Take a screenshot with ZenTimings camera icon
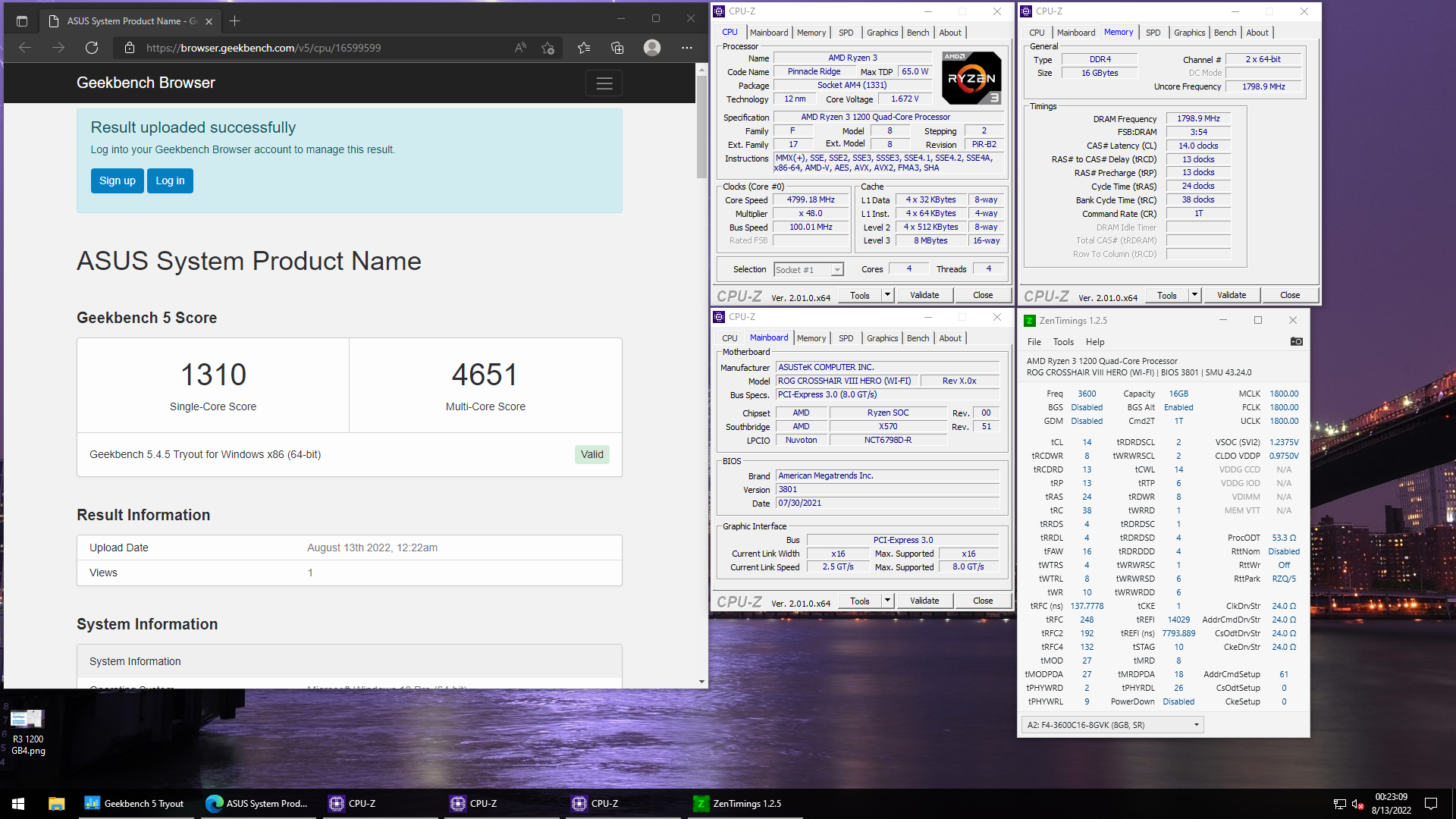 coord(1297,342)
